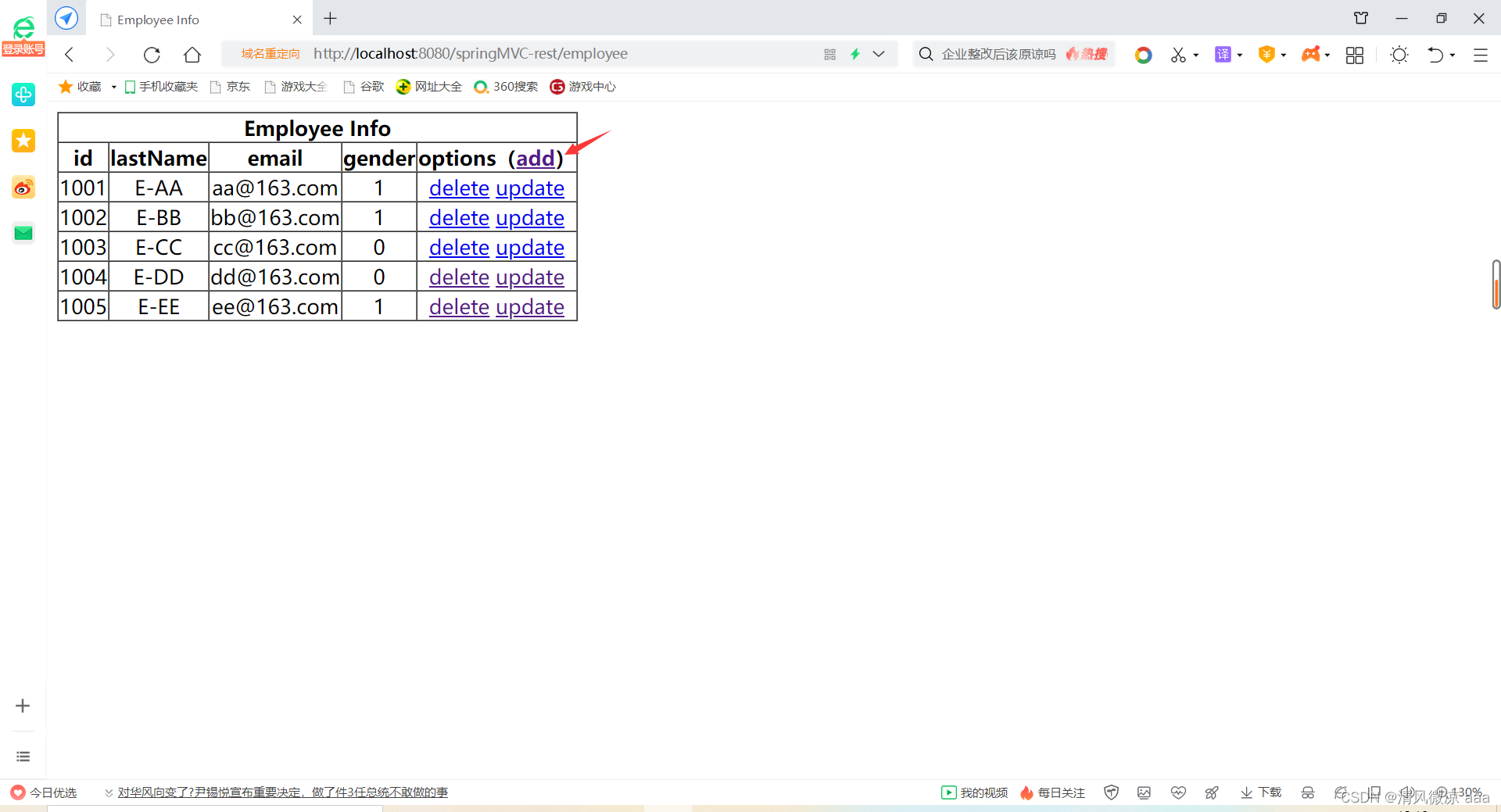Viewport: 1501px width, 812px height.
Task: Delete employee 1004 E-DD
Action: pos(459,277)
